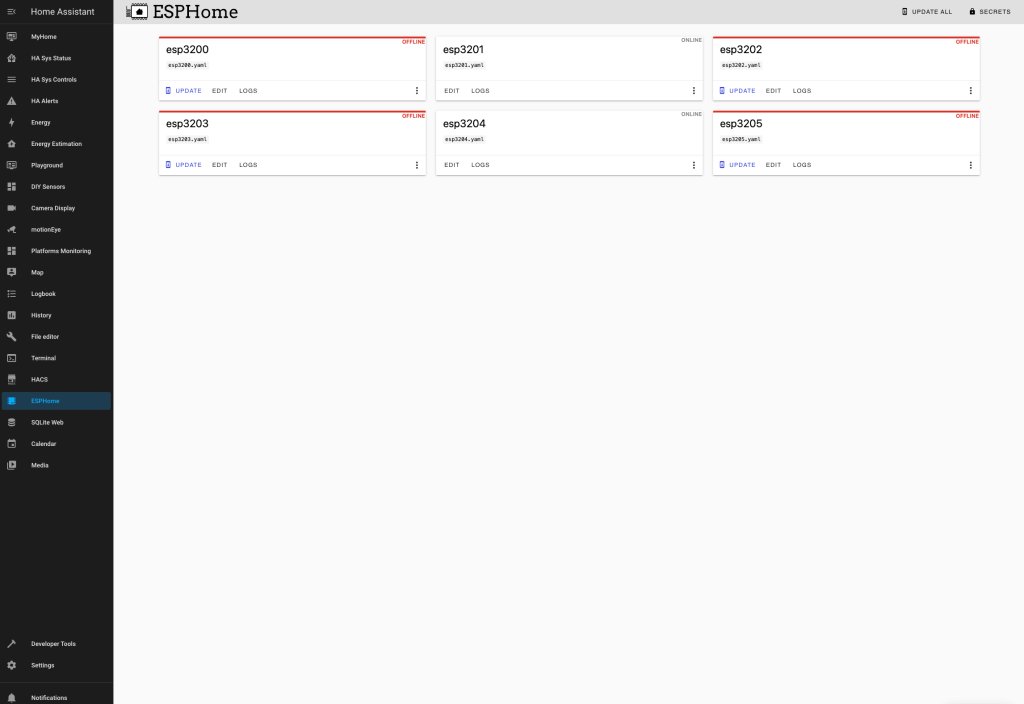Click the Notifications bell icon
Viewport: 1024px width, 704px height.
(x=12, y=697)
